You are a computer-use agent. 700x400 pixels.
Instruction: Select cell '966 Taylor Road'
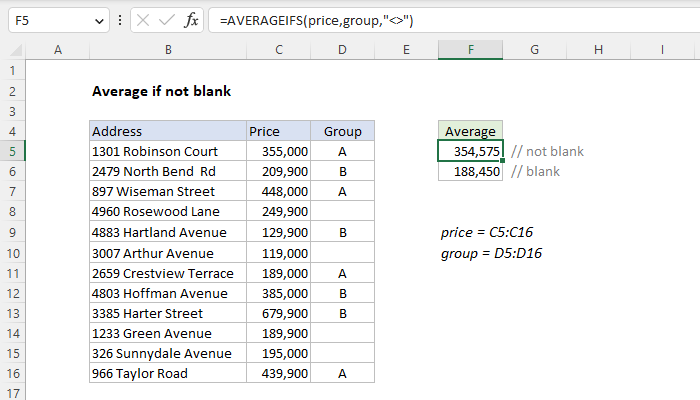tap(168, 373)
